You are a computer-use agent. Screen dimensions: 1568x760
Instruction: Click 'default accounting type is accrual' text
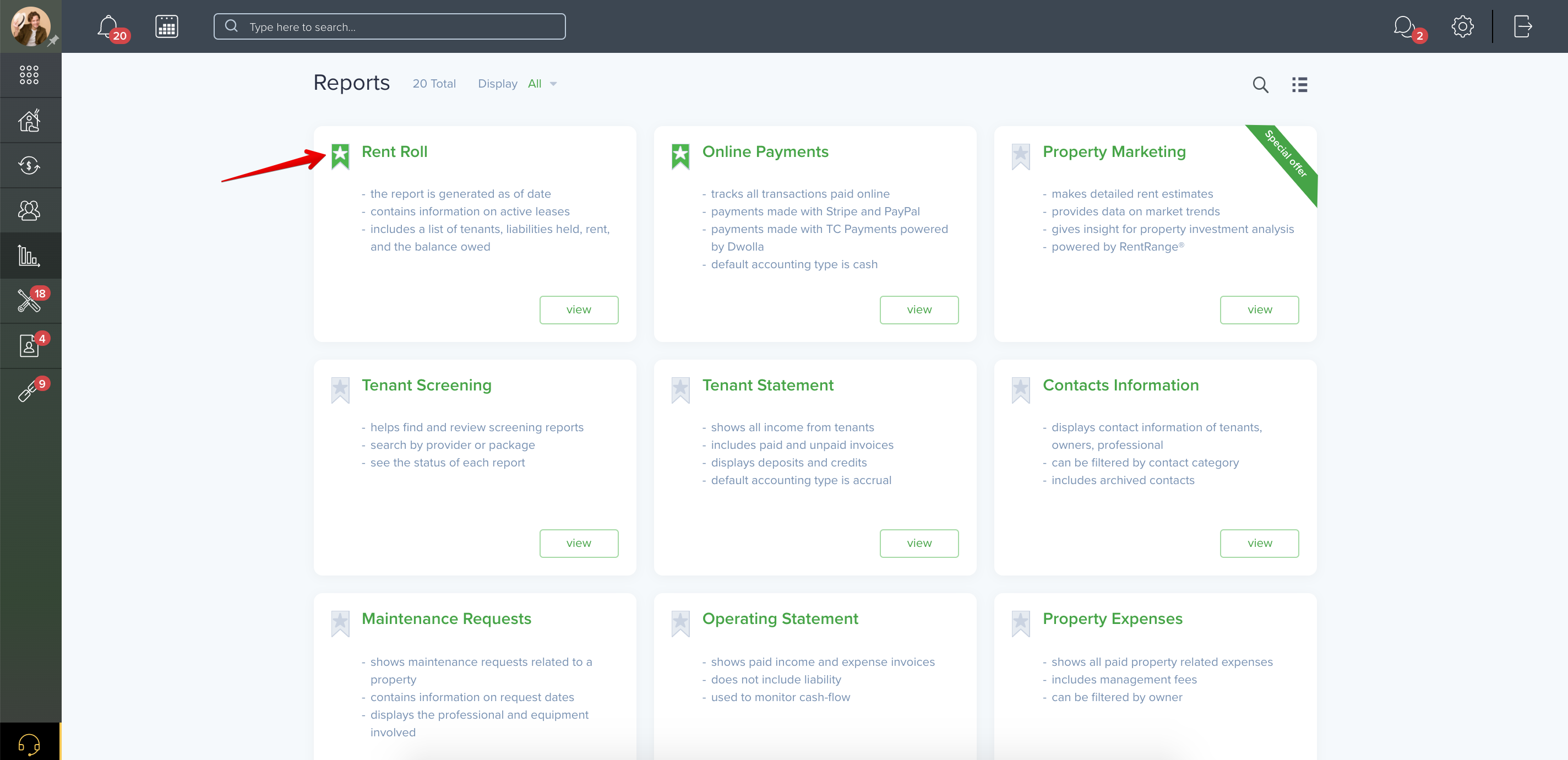pyautogui.click(x=801, y=480)
